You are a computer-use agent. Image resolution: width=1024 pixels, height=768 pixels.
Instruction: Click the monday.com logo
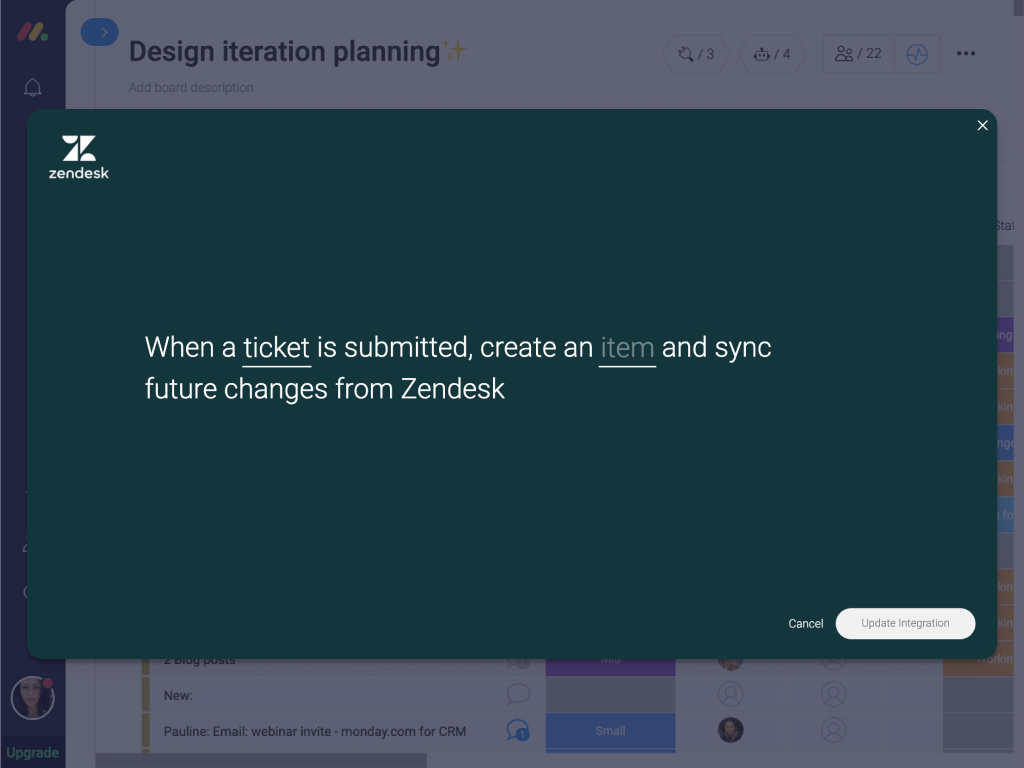[x=32, y=32]
